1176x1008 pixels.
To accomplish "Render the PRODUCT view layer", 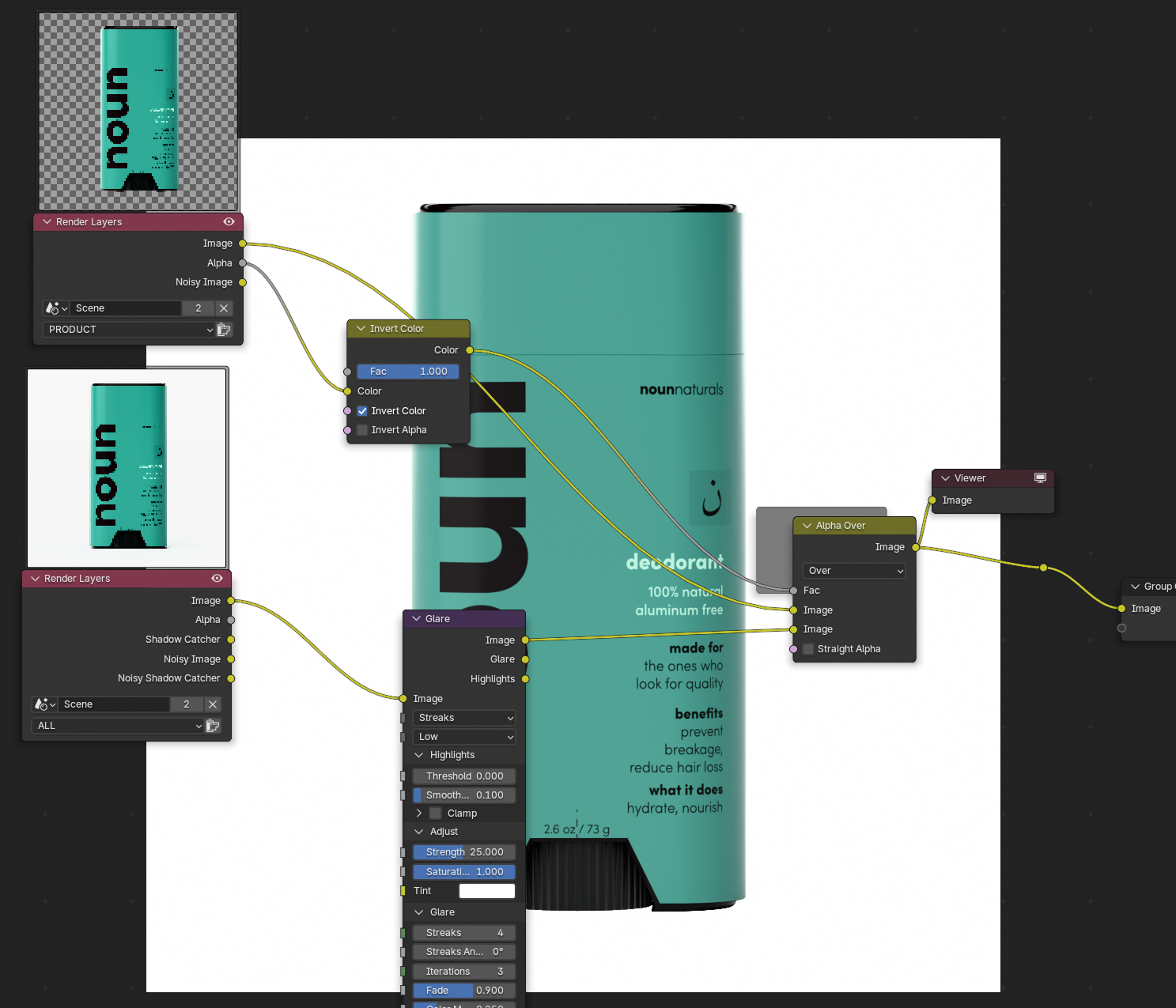I will point(225,330).
